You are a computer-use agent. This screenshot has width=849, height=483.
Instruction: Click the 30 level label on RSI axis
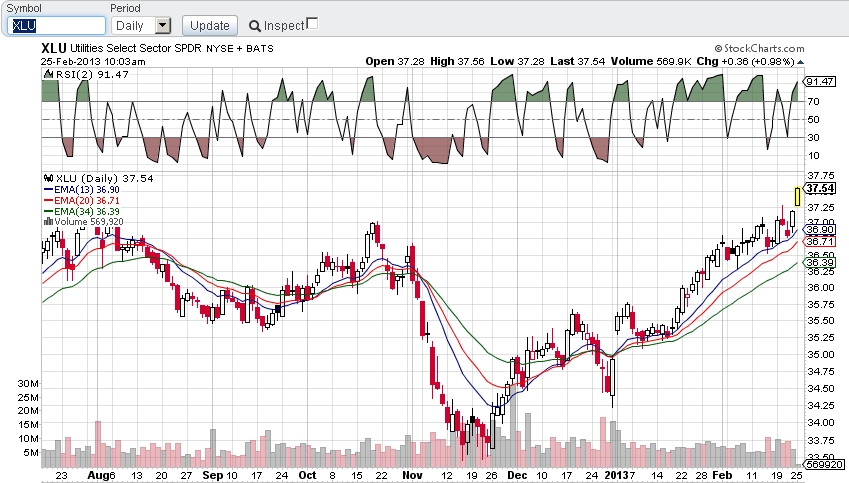point(813,138)
